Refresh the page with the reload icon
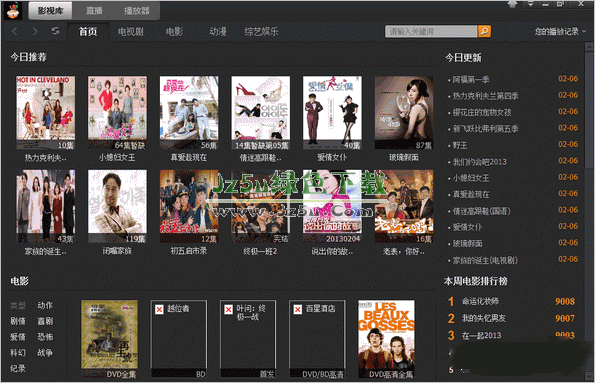The image size is (595, 383). pyautogui.click(x=55, y=31)
